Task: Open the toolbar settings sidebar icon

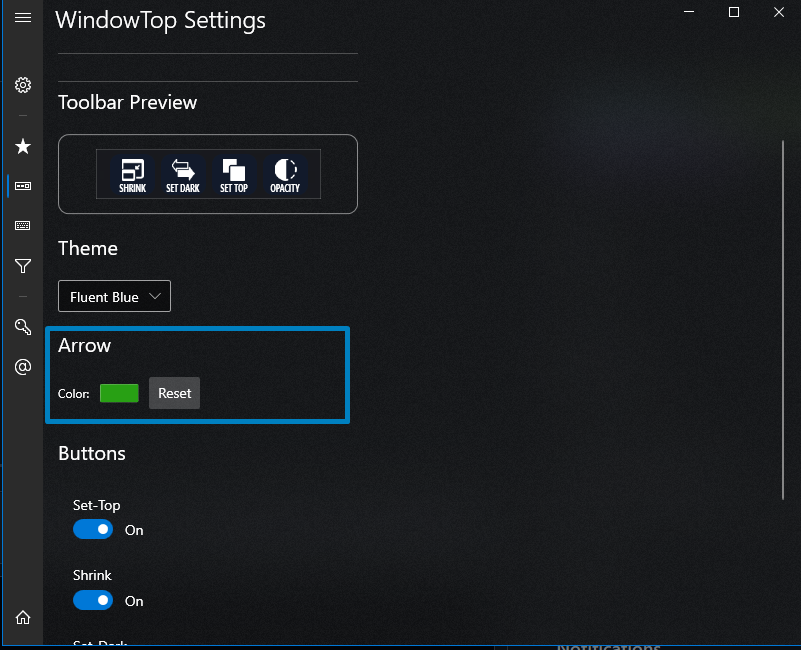Action: pyautogui.click(x=23, y=186)
